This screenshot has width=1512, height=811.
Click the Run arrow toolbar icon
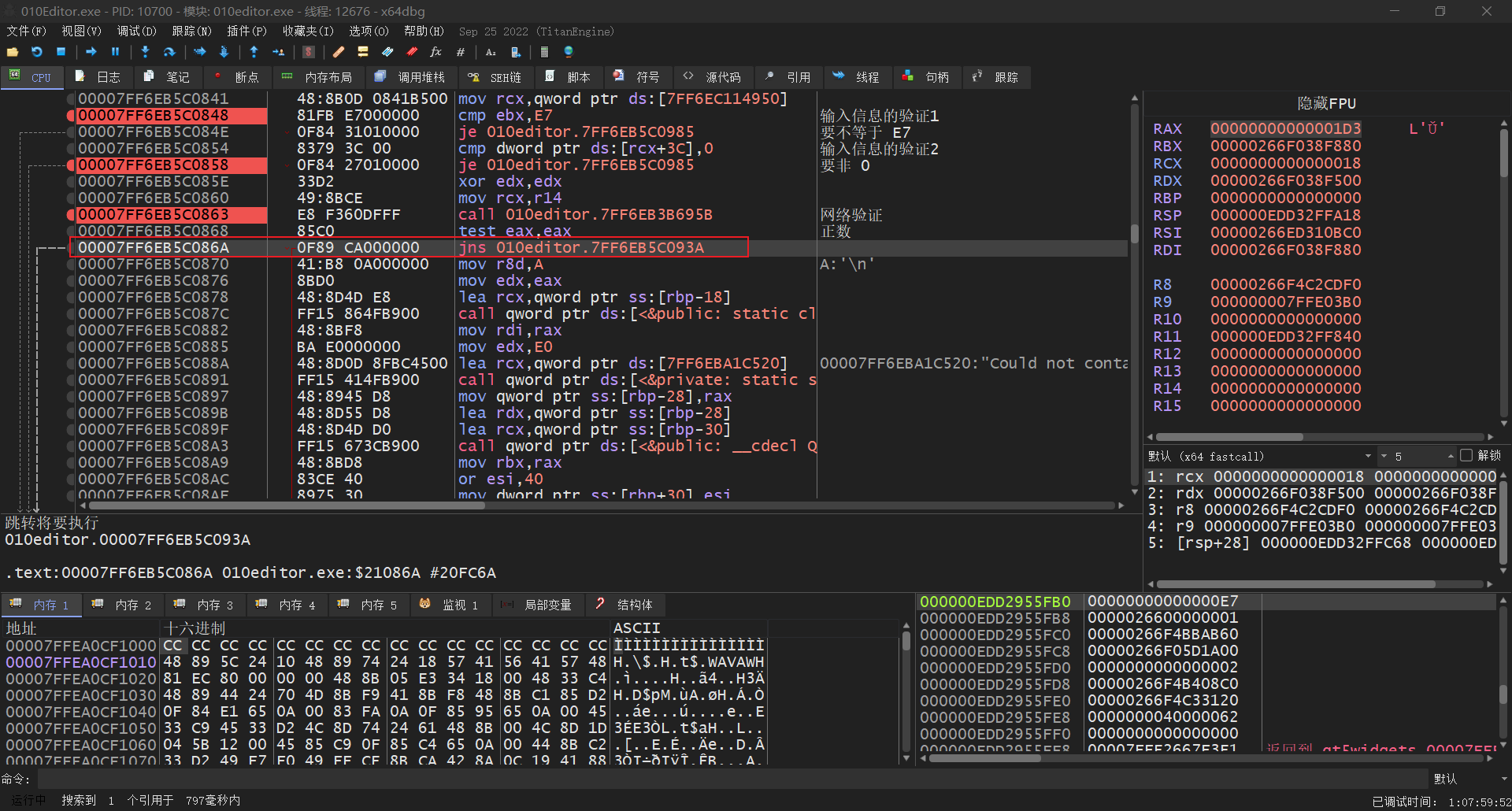click(x=91, y=52)
